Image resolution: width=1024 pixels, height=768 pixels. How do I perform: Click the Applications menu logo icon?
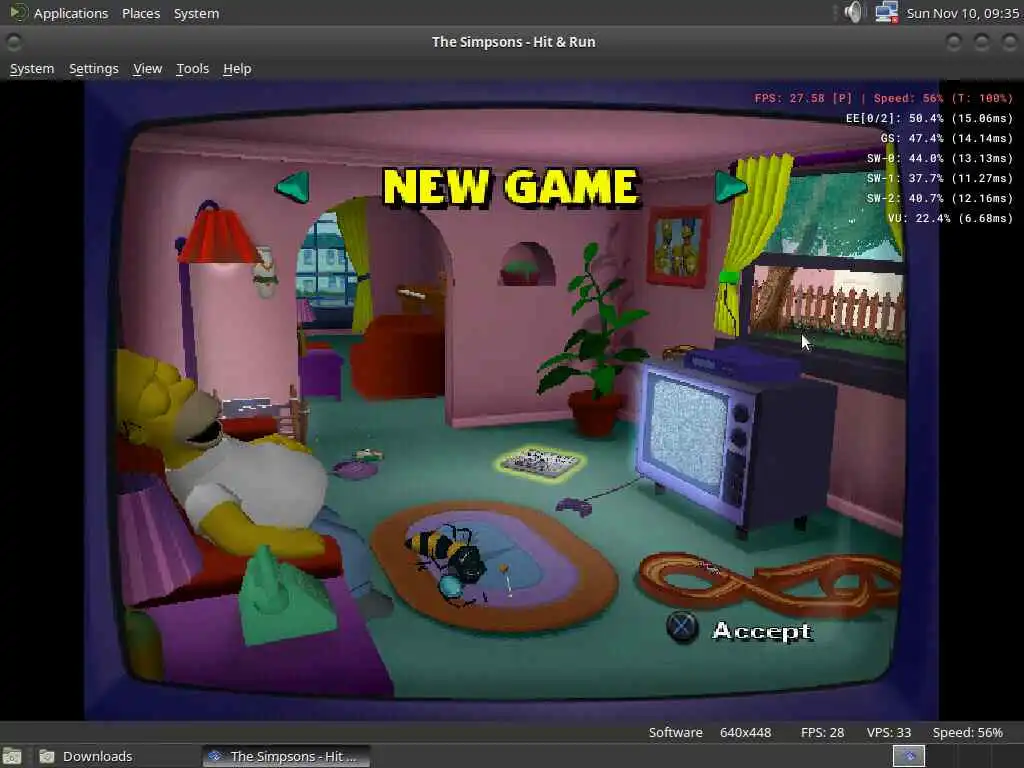click(x=18, y=12)
